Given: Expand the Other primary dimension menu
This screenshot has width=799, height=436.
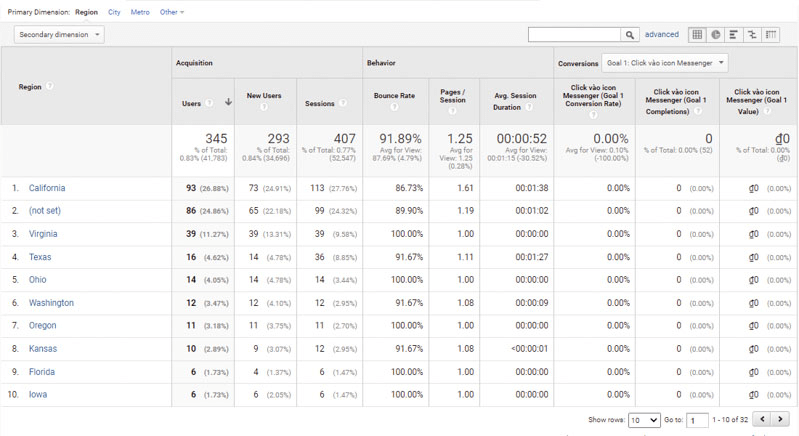Looking at the screenshot, I should tap(172, 12).
